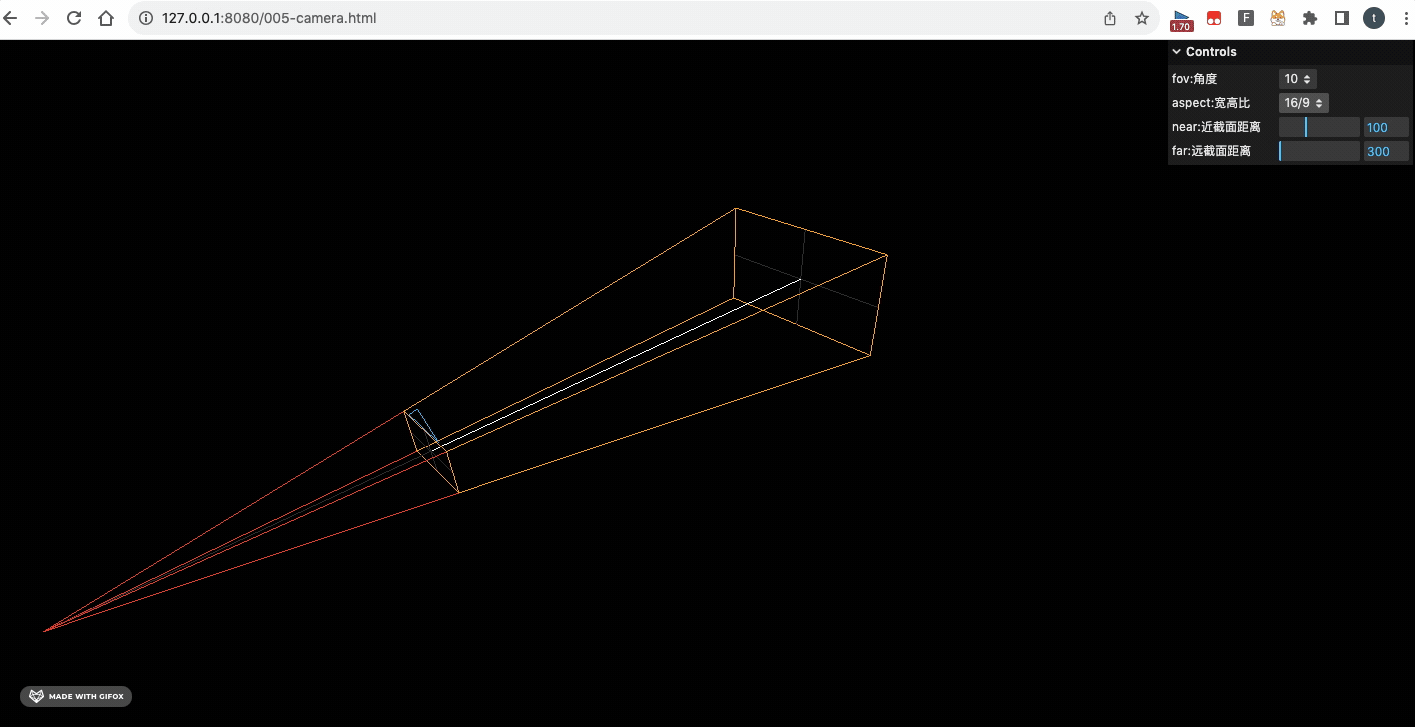Click the far value field showing 300
1415x727 pixels.
(x=1386, y=151)
